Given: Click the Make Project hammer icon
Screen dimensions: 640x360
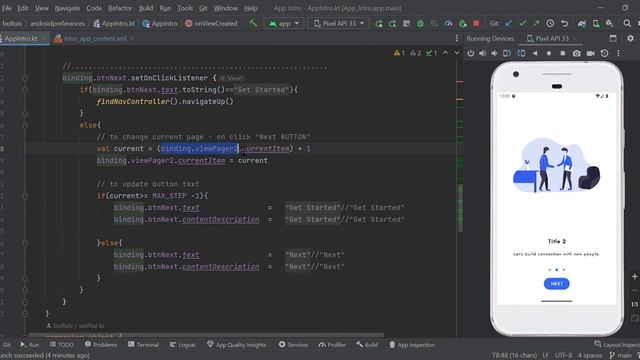Looking at the screenshot, I should point(253,23).
